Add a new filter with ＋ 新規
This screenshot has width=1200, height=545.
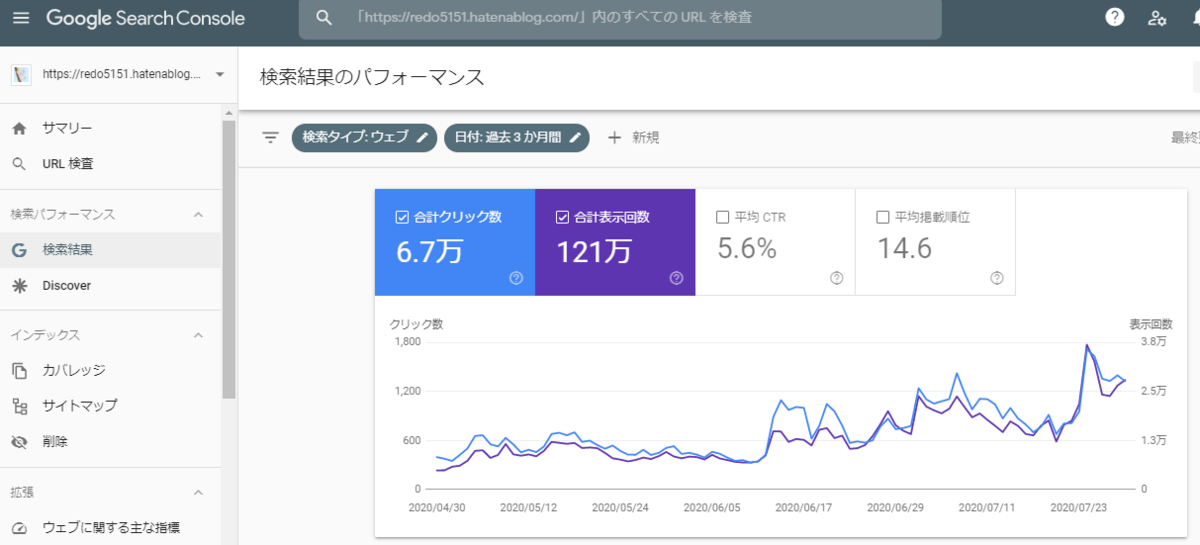click(633, 138)
